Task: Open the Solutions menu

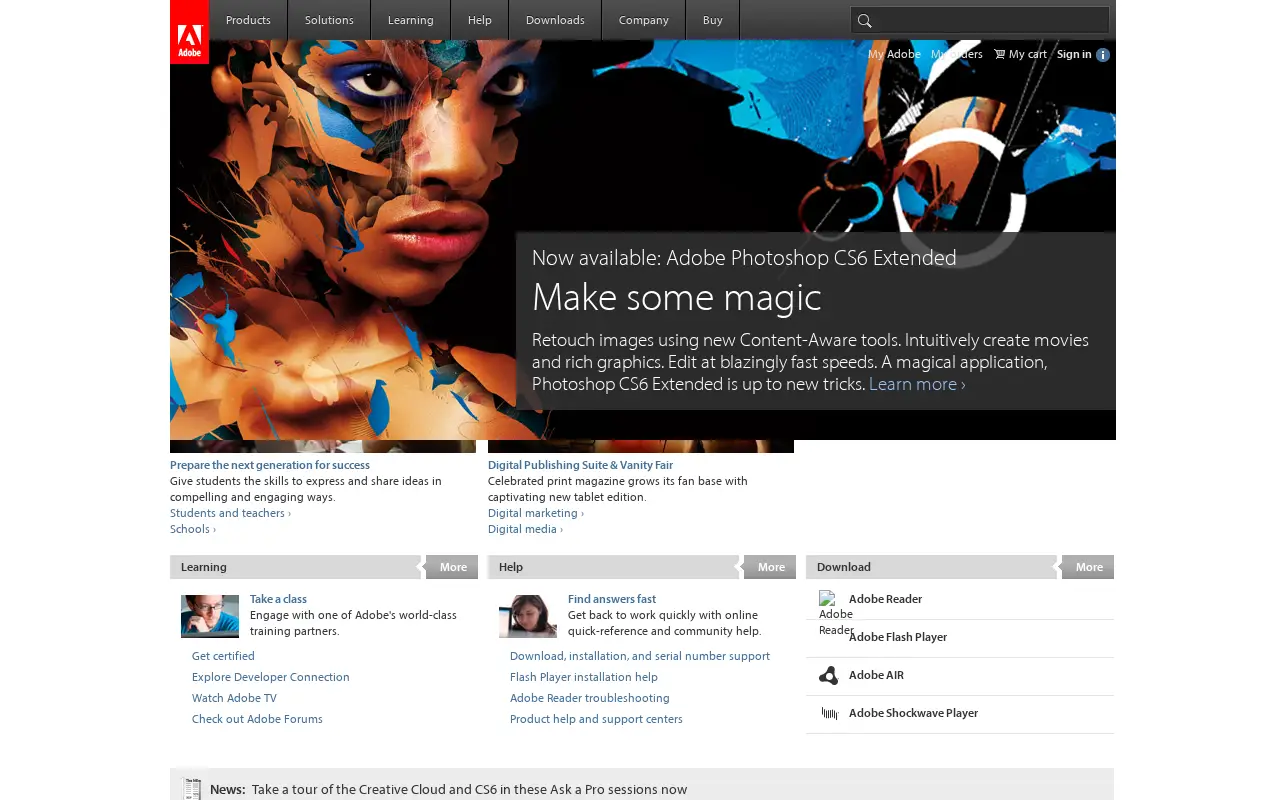Action: point(329,20)
